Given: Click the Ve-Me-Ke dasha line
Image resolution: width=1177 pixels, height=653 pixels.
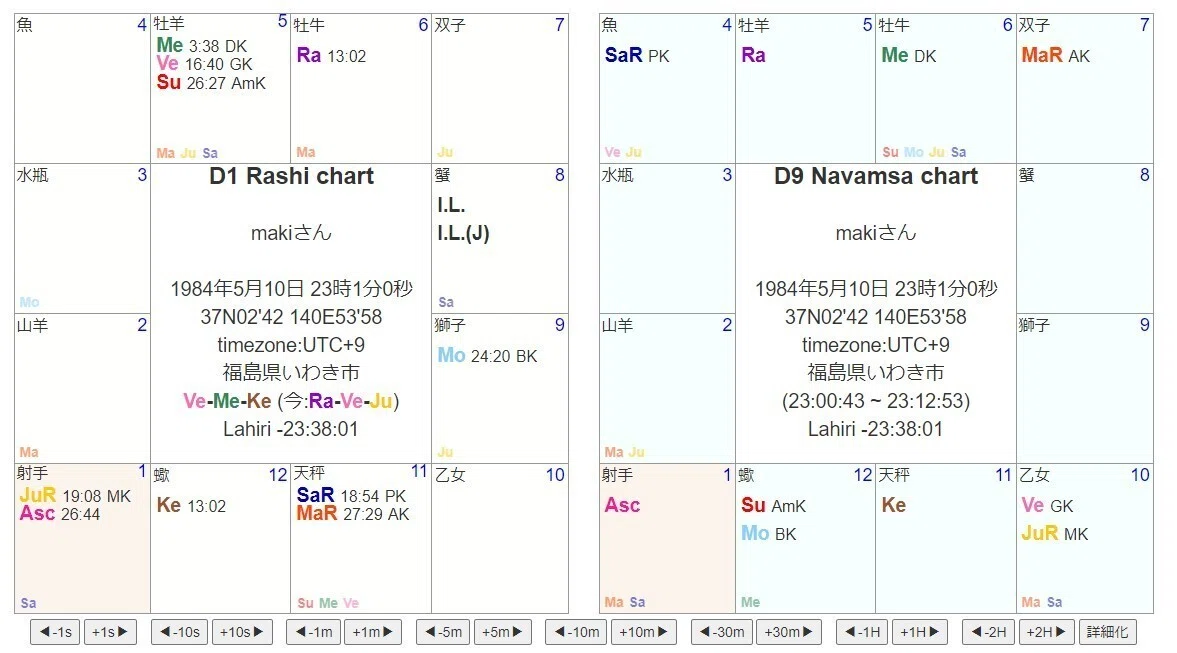Looking at the screenshot, I should tap(291, 401).
